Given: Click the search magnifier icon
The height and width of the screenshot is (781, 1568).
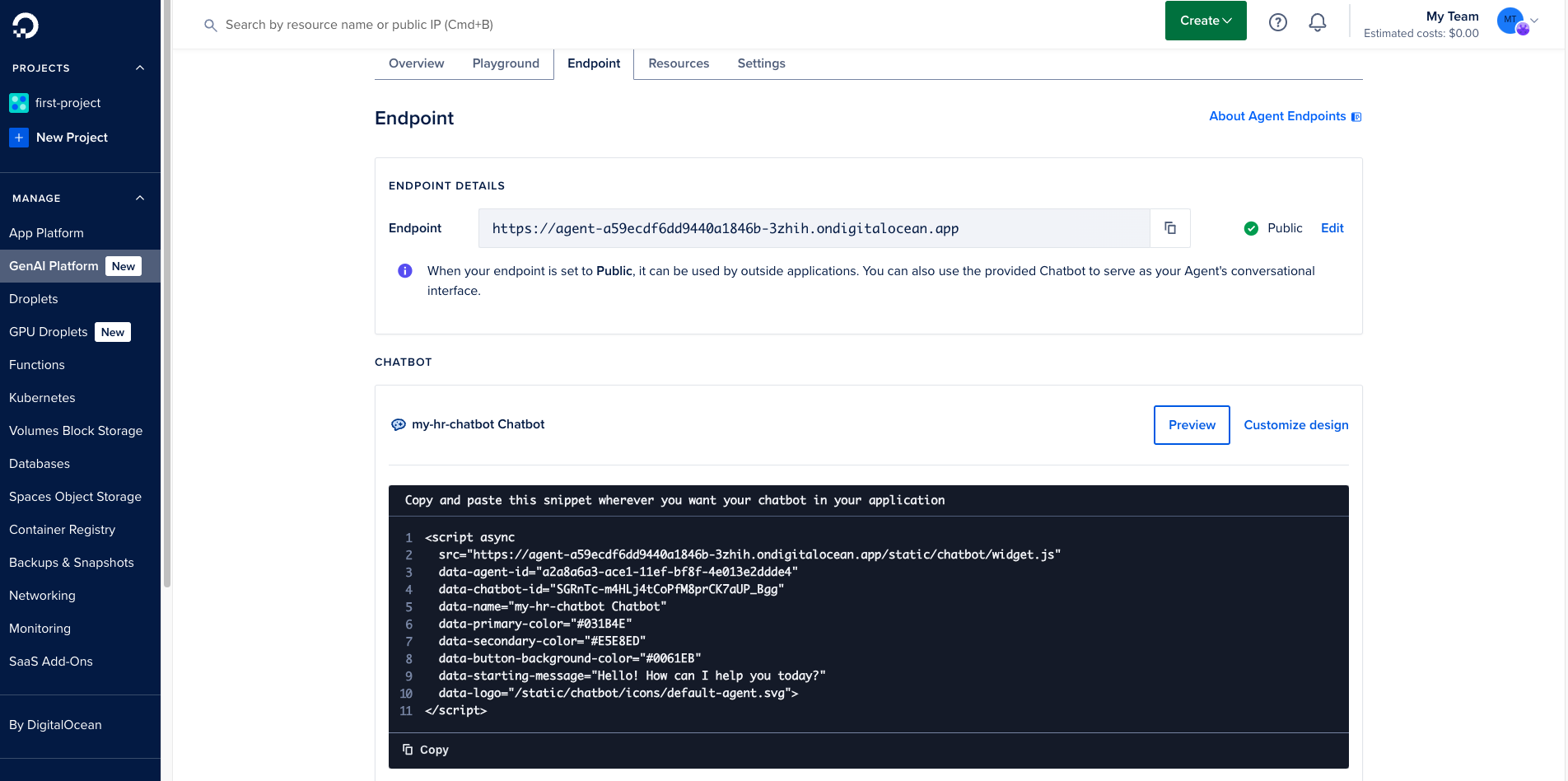Looking at the screenshot, I should point(211,26).
